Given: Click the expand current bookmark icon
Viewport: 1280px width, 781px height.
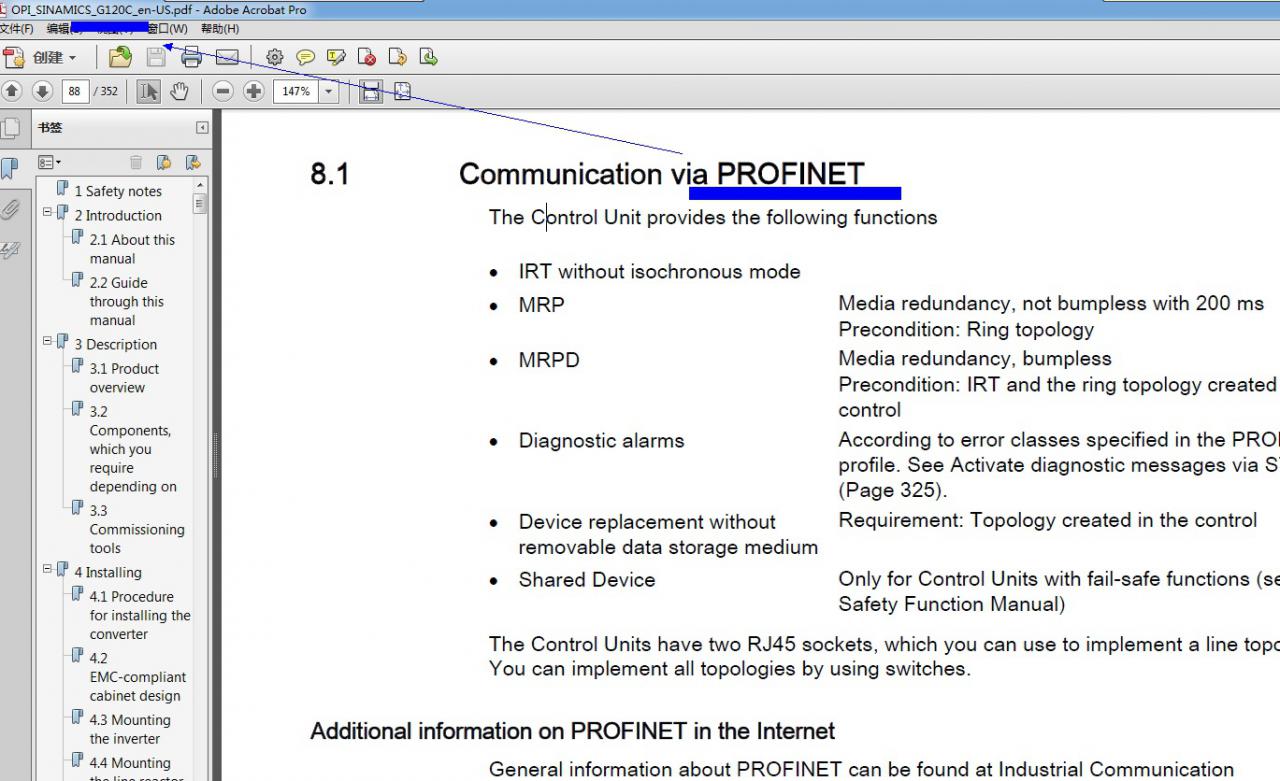Looking at the screenshot, I should [x=193, y=162].
